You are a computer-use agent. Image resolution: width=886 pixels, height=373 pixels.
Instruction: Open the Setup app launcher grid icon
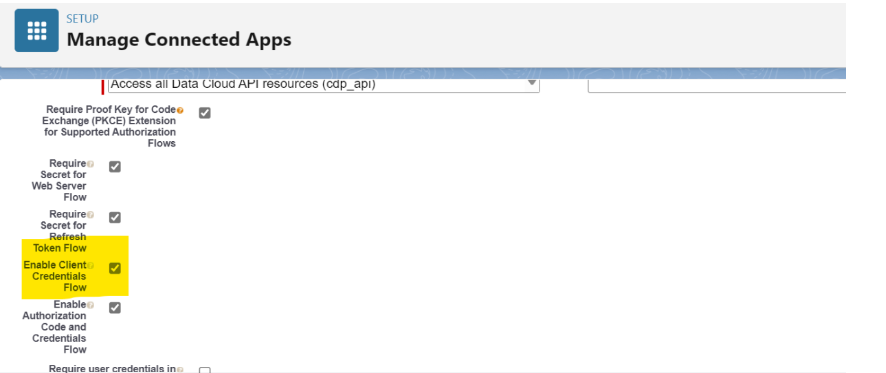pyautogui.click(x=37, y=31)
